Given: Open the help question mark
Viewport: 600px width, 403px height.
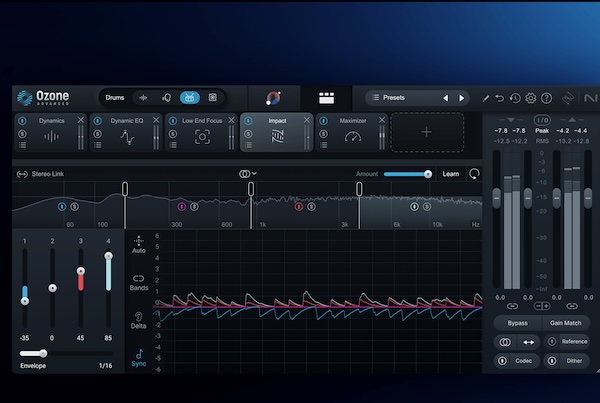Looking at the screenshot, I should 546,98.
